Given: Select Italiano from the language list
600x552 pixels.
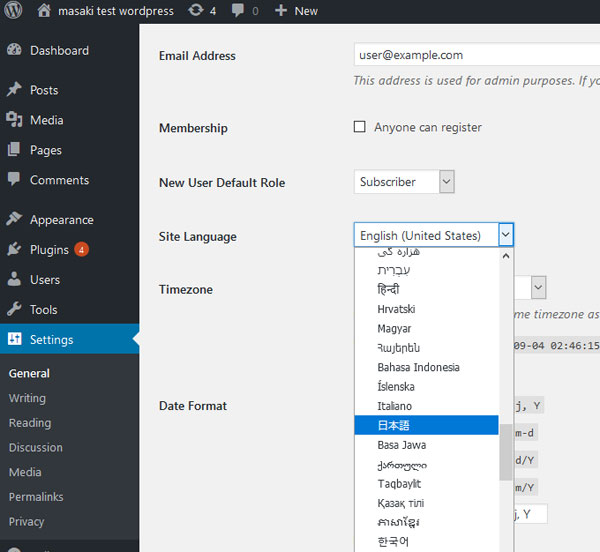Looking at the screenshot, I should [x=426, y=406].
